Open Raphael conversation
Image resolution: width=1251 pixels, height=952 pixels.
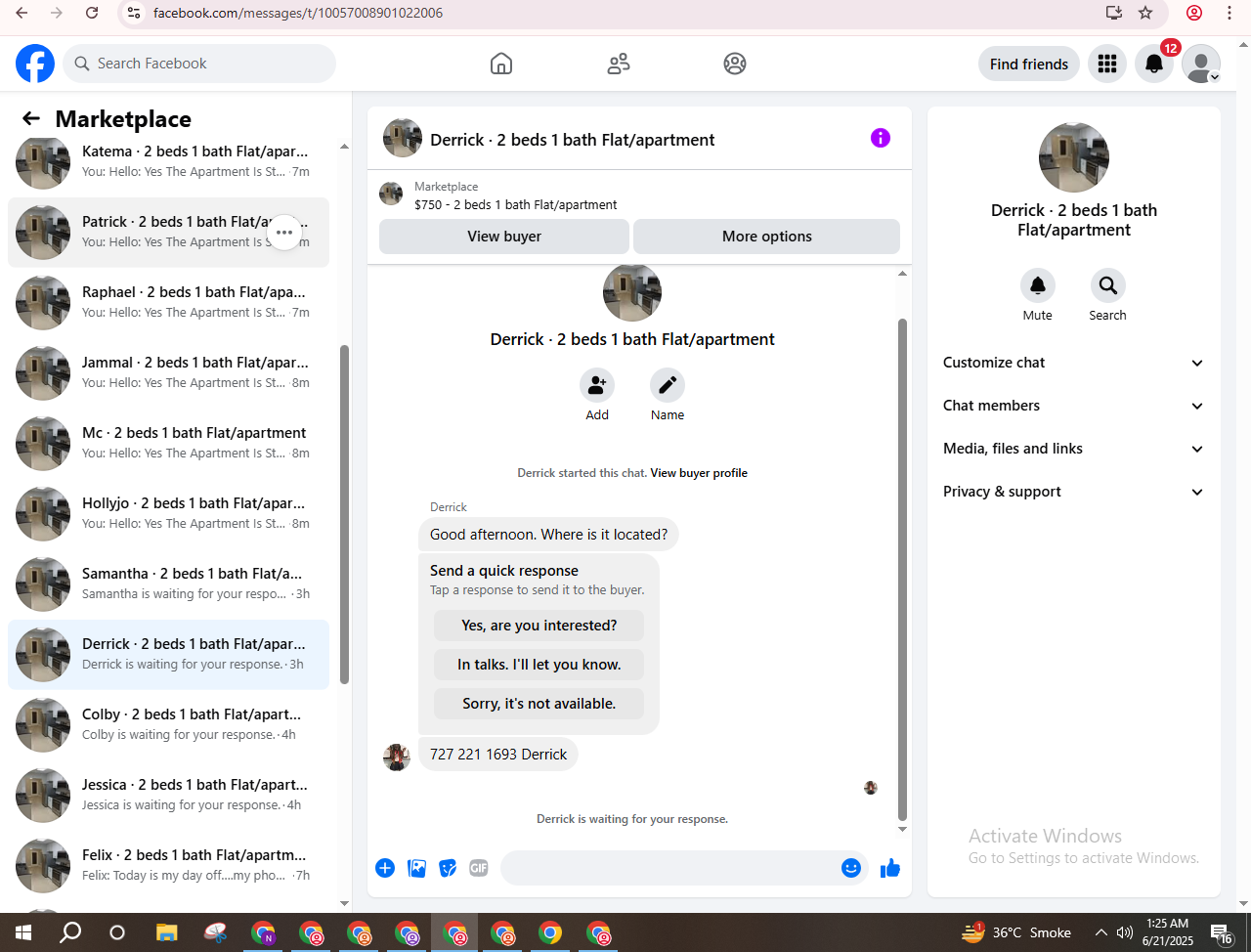168,303
